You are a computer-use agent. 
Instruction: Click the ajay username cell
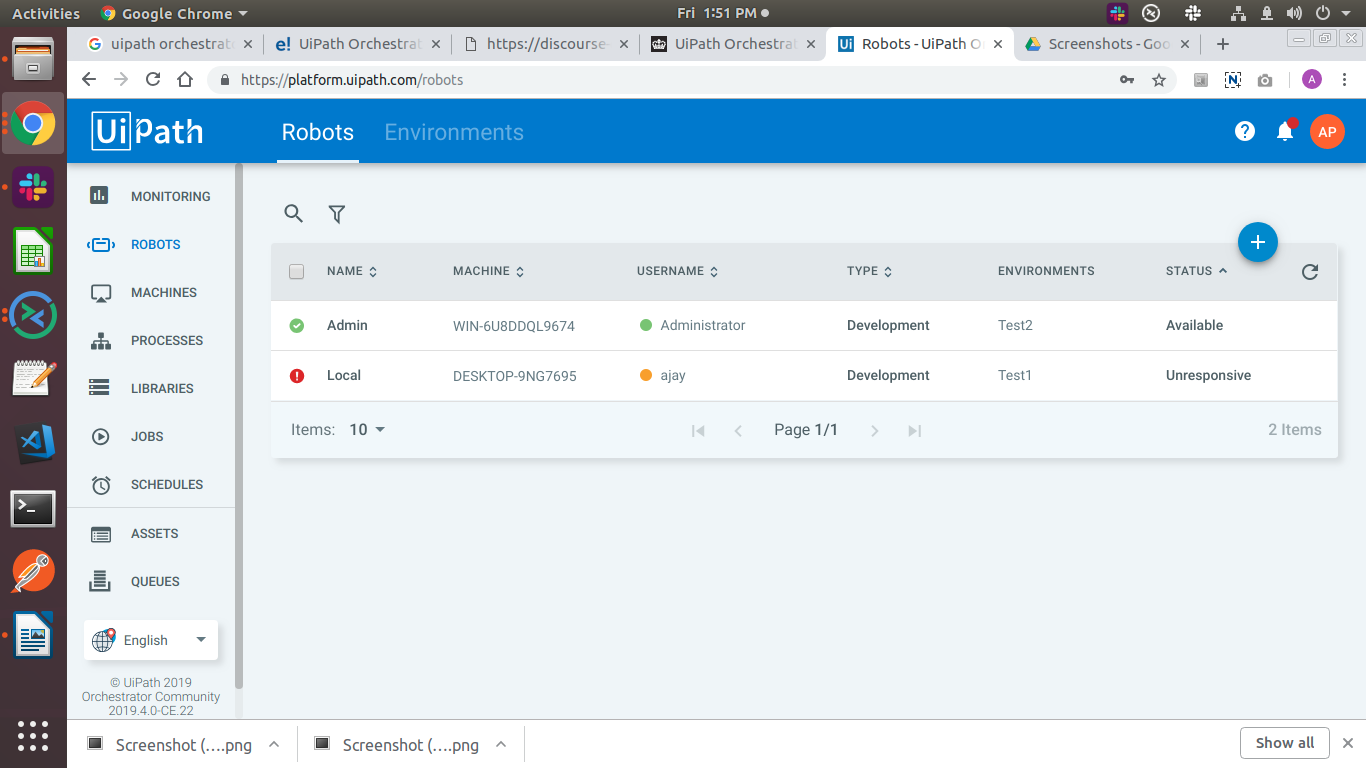[662, 376]
